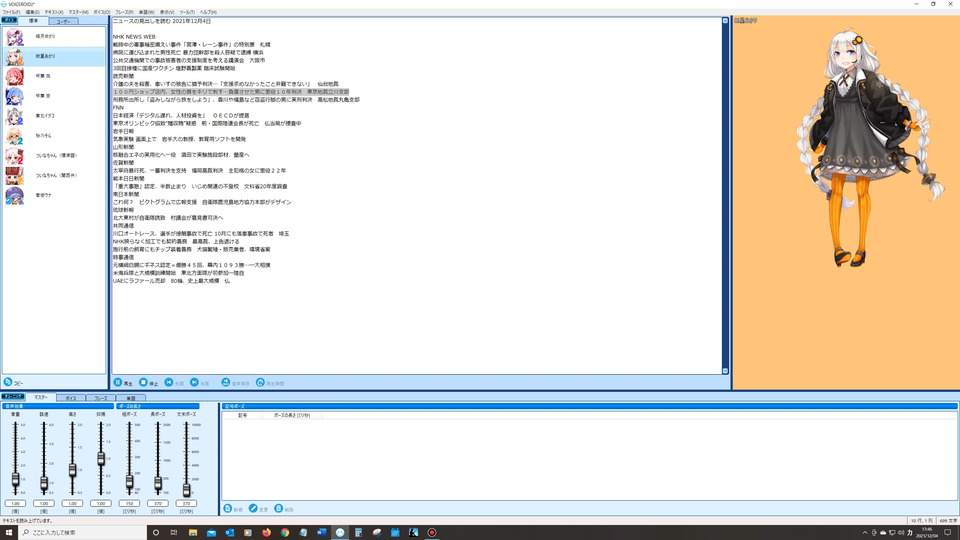Open the ツール menu
This screenshot has width=960, height=540.
tap(187, 12)
